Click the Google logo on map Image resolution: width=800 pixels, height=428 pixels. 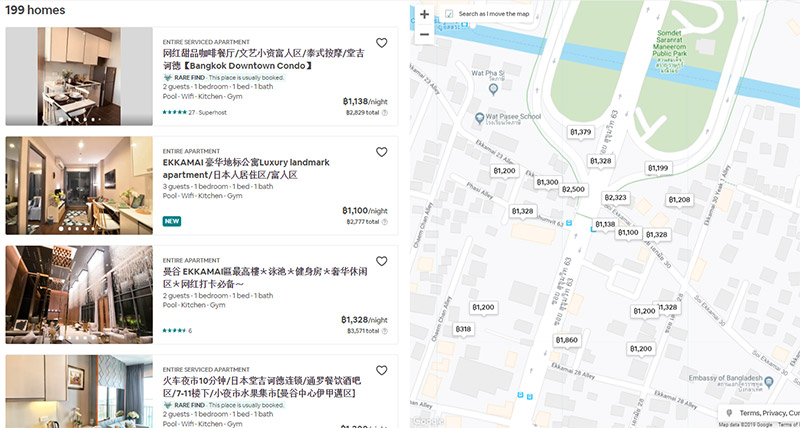point(428,421)
